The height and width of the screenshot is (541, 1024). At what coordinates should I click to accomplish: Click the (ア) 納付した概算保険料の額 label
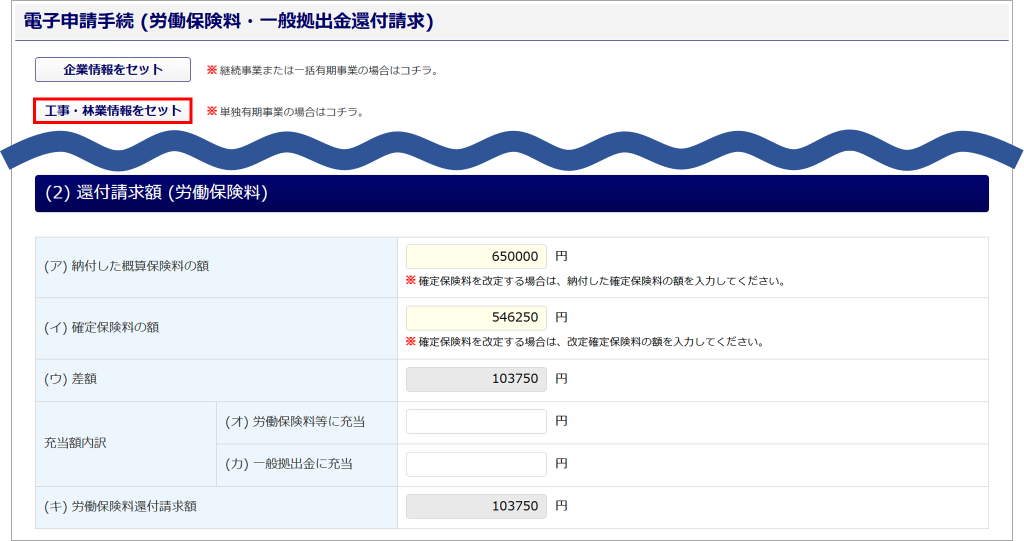127,266
